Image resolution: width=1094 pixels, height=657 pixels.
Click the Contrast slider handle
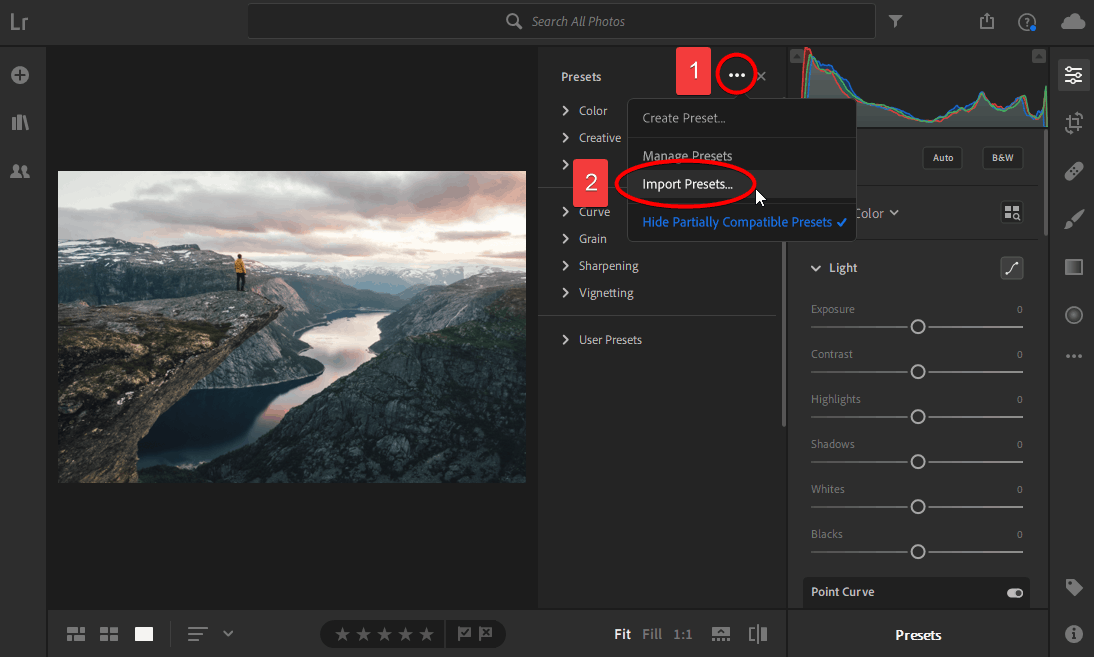pyautogui.click(x=917, y=372)
